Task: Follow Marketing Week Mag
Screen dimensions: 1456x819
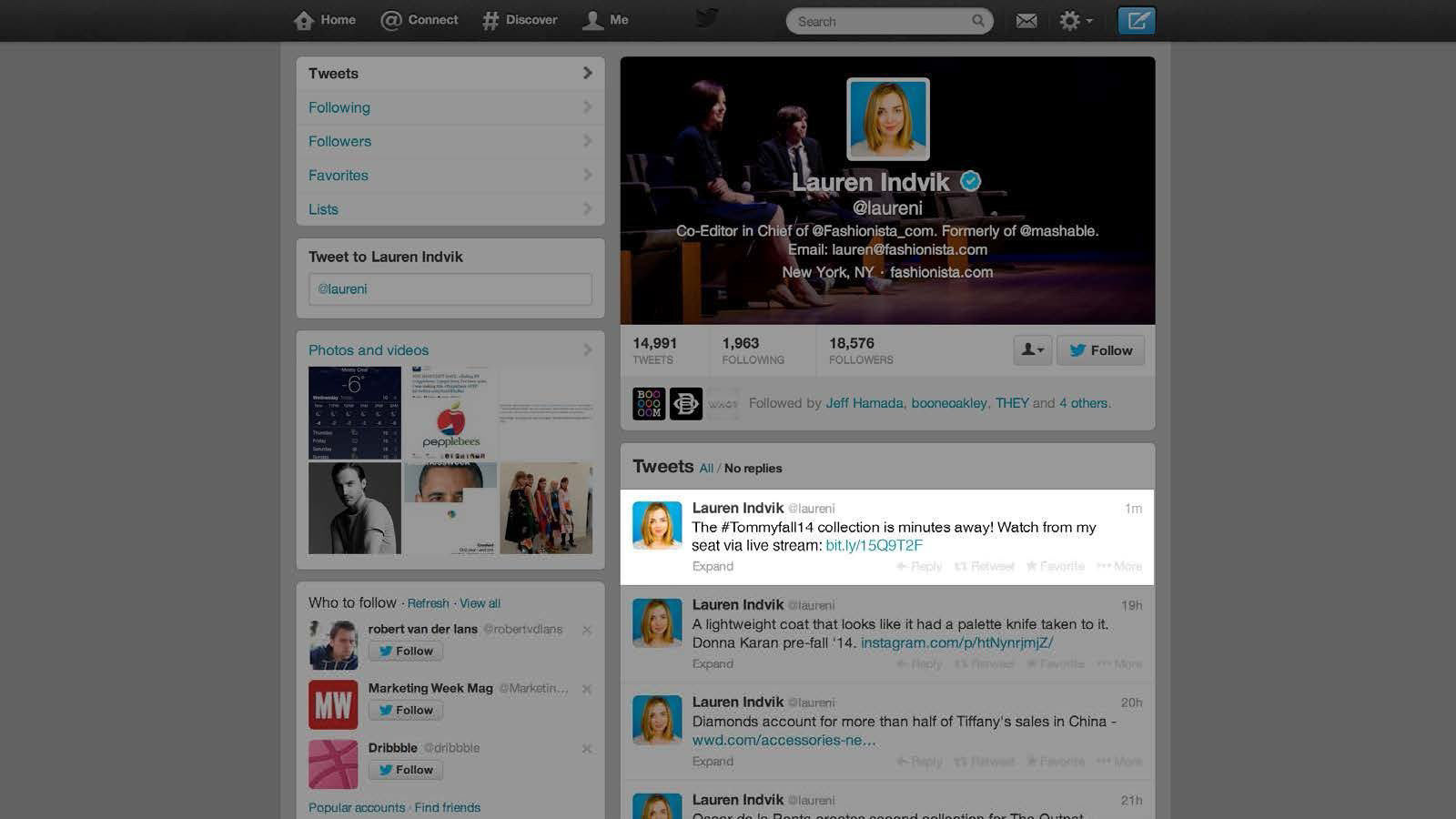Action: (x=406, y=710)
